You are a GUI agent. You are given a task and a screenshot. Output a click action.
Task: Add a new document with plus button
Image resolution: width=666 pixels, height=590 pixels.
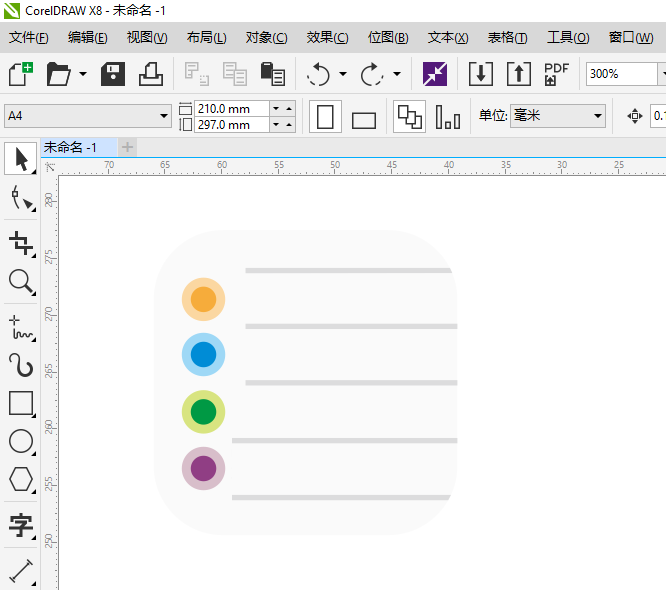[127, 147]
